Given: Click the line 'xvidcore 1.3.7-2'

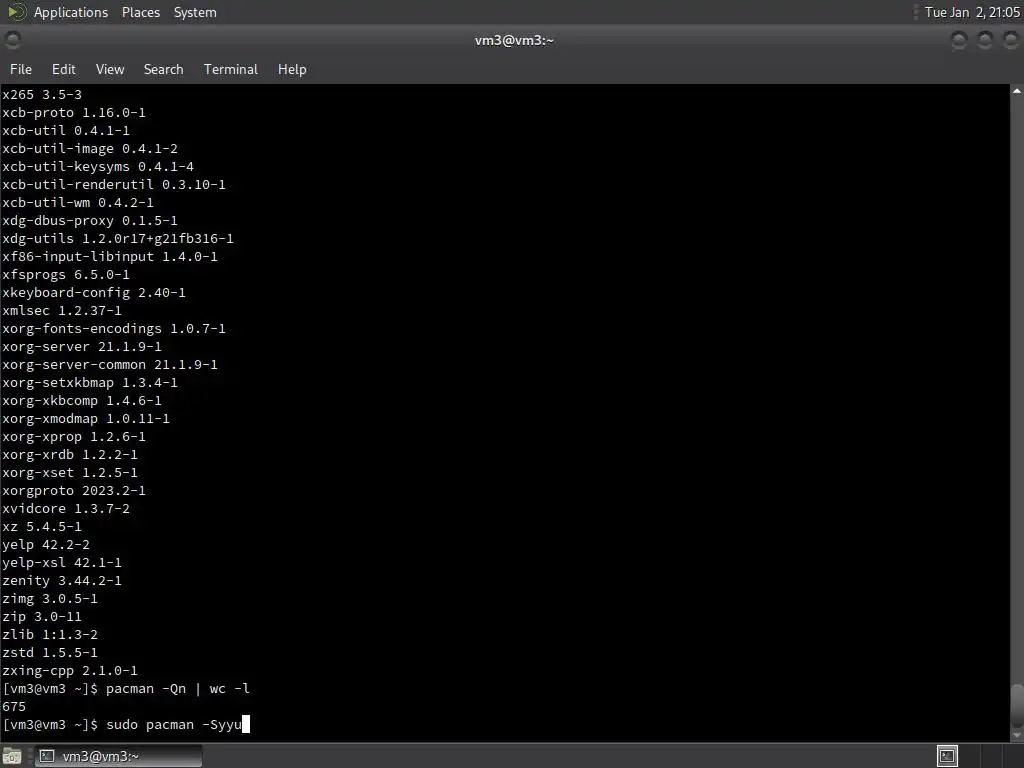Looking at the screenshot, I should coord(66,509).
